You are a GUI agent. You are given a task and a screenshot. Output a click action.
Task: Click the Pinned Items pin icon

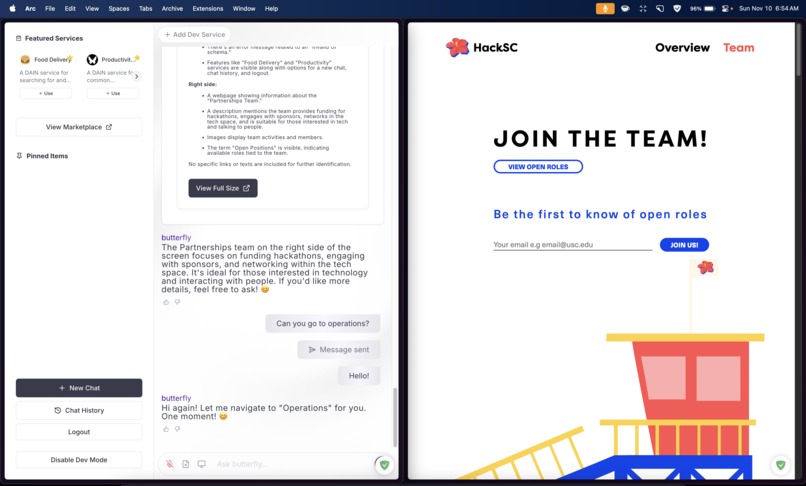[x=19, y=156]
